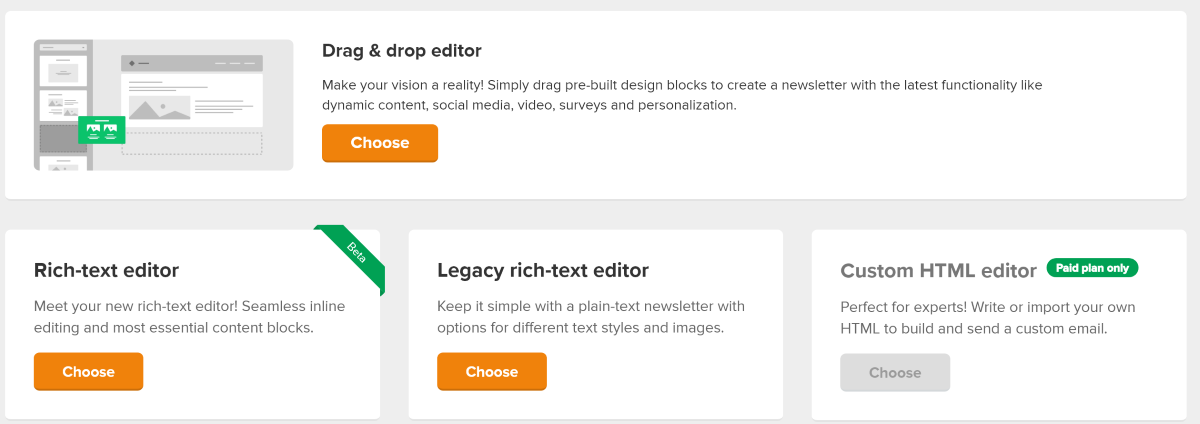Click the dark gray sidebar block in illustration
The height and width of the screenshot is (424, 1200).
coord(63,138)
